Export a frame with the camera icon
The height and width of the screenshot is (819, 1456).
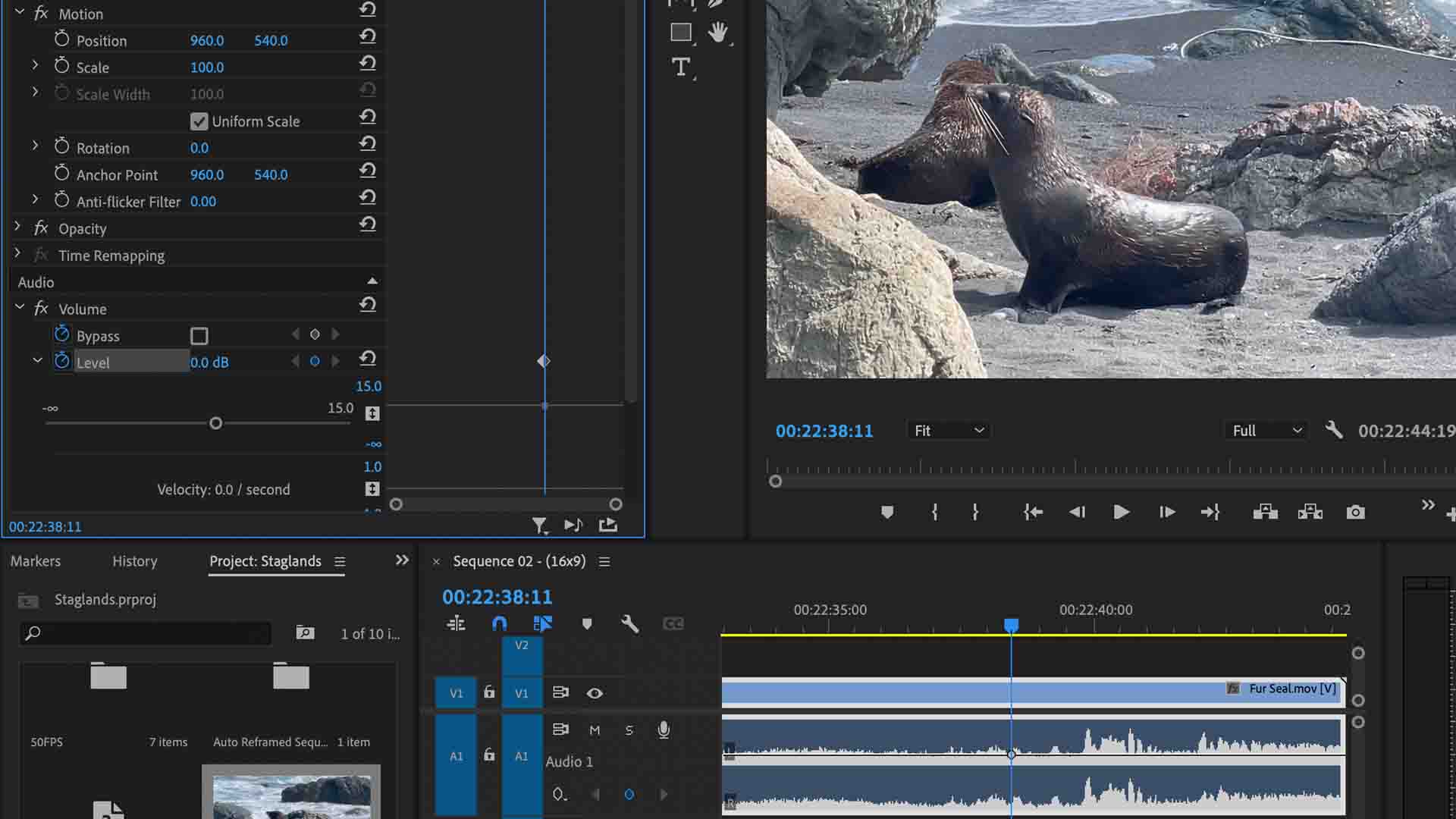(x=1355, y=512)
